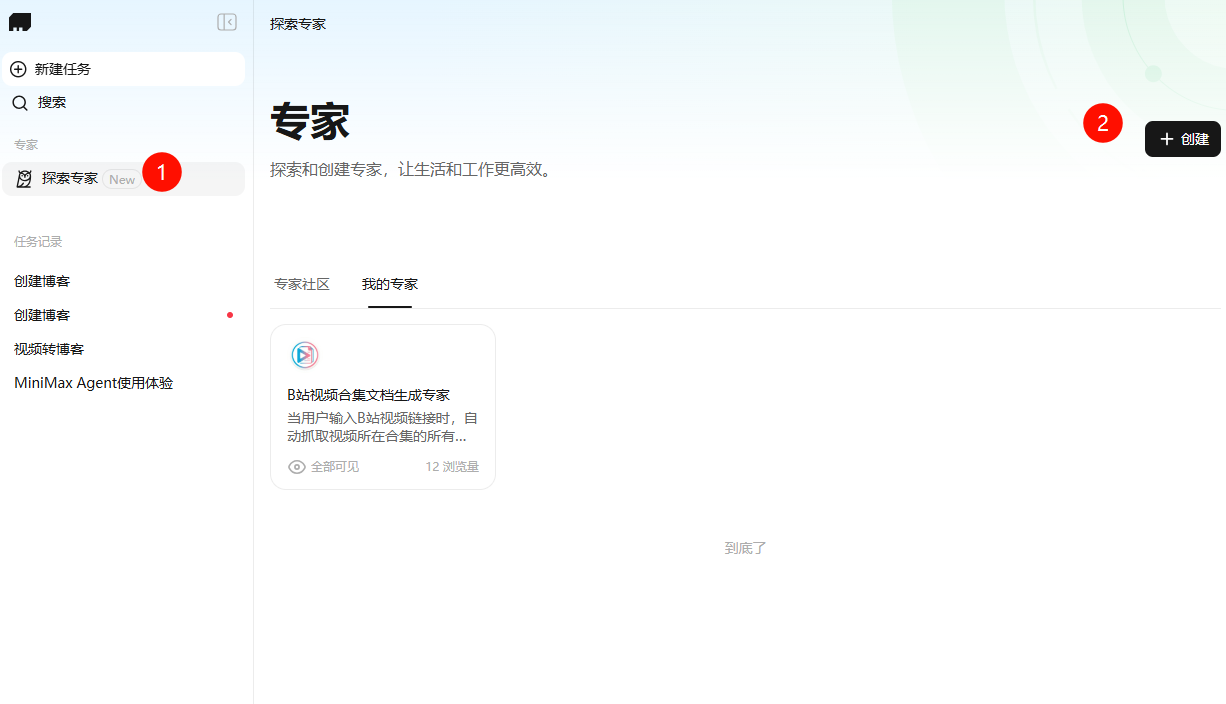Open the MiniMax Agent使用体验 task
Viewport: 1226px width, 704px height.
tap(93, 383)
